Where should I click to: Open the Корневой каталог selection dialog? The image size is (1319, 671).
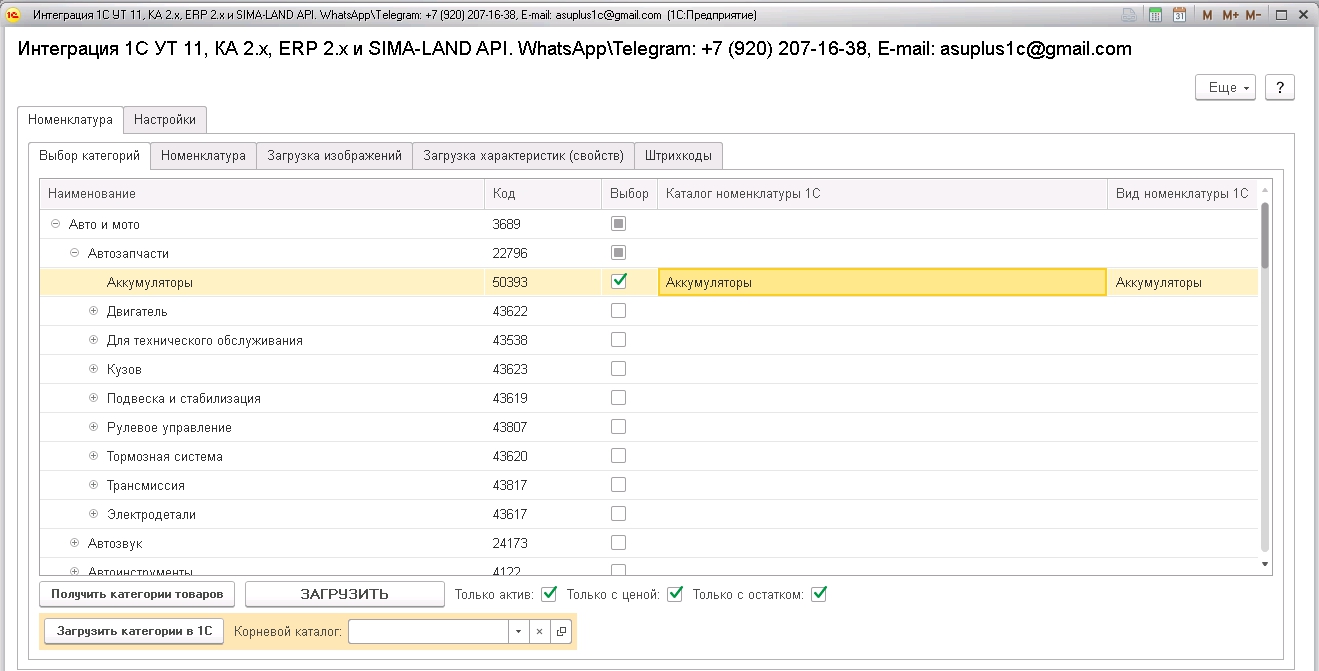(561, 632)
